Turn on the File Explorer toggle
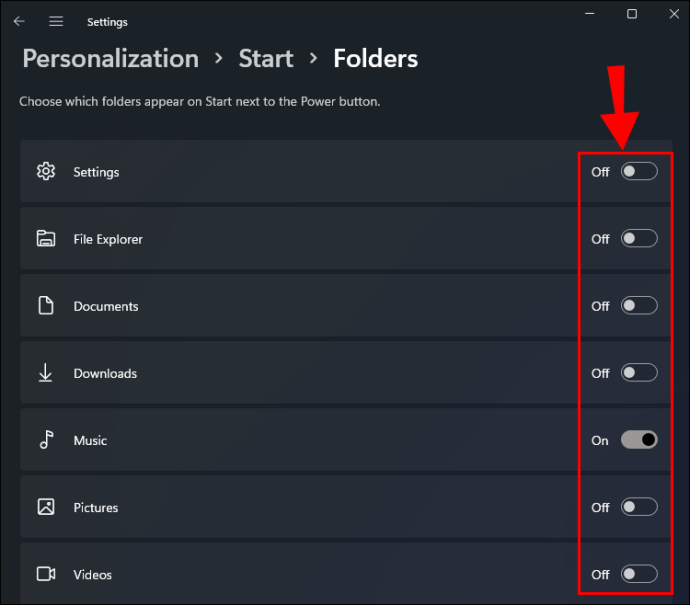 pos(639,239)
